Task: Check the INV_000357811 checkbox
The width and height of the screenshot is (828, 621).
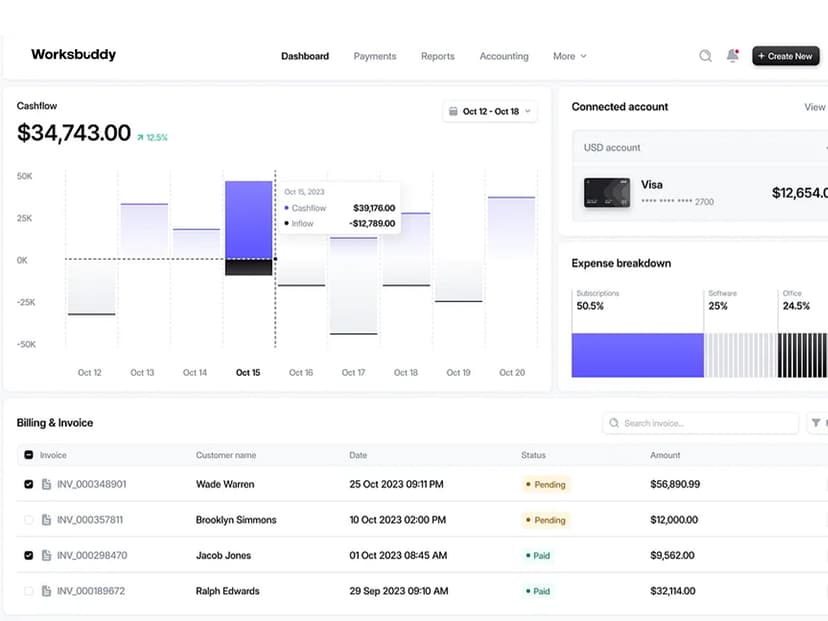Action: (29, 520)
